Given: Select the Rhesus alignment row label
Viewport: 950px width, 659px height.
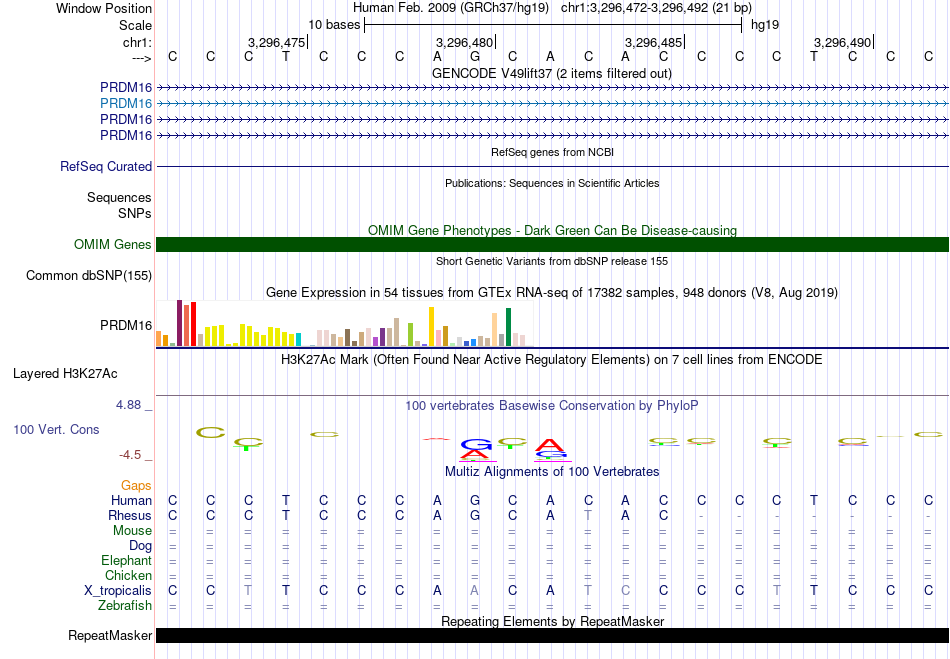Looking at the screenshot, I should click(130, 515).
